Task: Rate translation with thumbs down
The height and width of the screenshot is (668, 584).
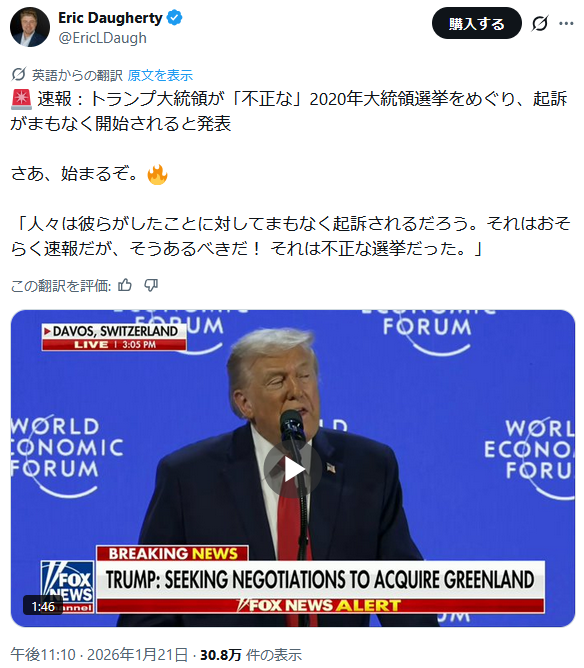Action: (151, 285)
